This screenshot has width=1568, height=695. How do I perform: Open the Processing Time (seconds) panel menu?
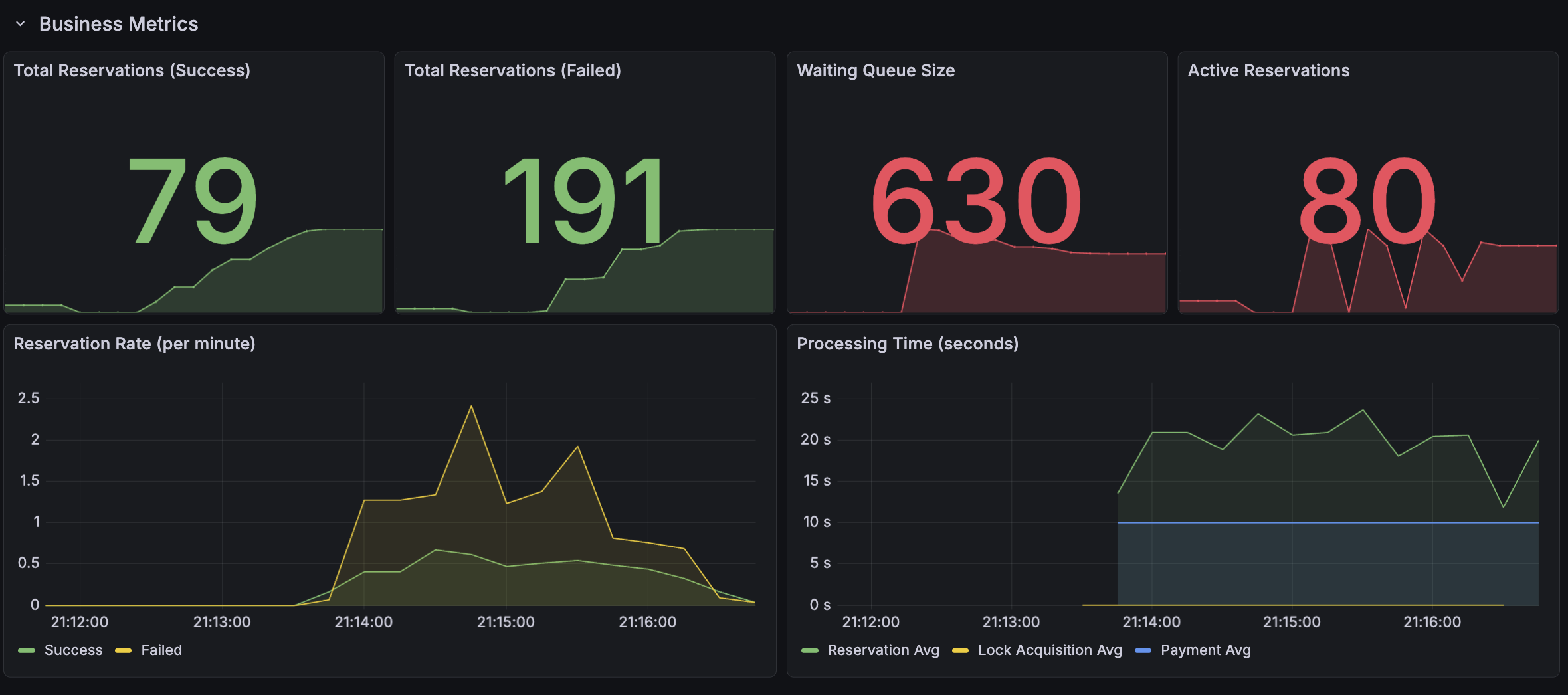(907, 344)
